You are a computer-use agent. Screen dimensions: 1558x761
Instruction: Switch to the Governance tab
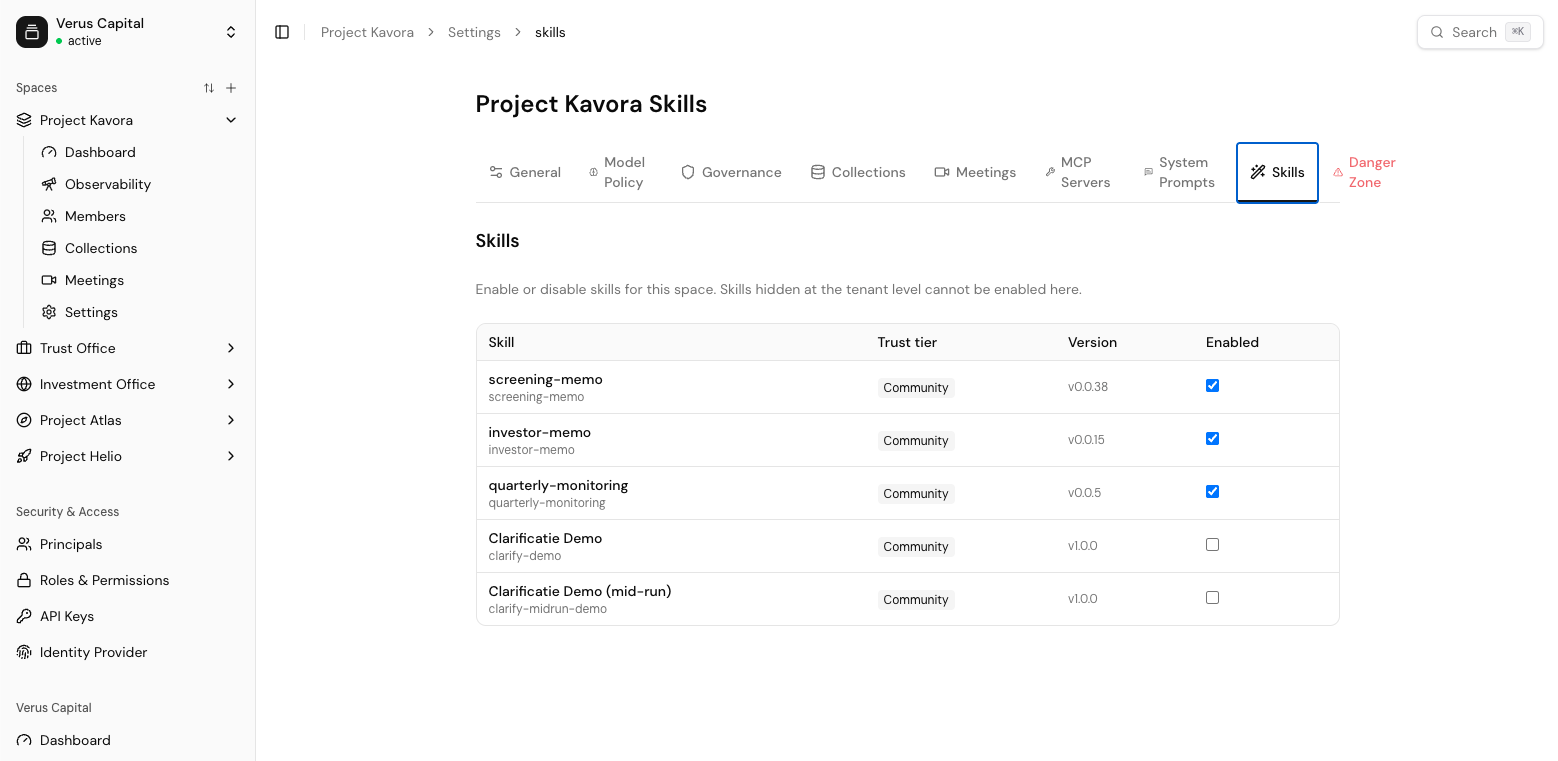pos(731,172)
